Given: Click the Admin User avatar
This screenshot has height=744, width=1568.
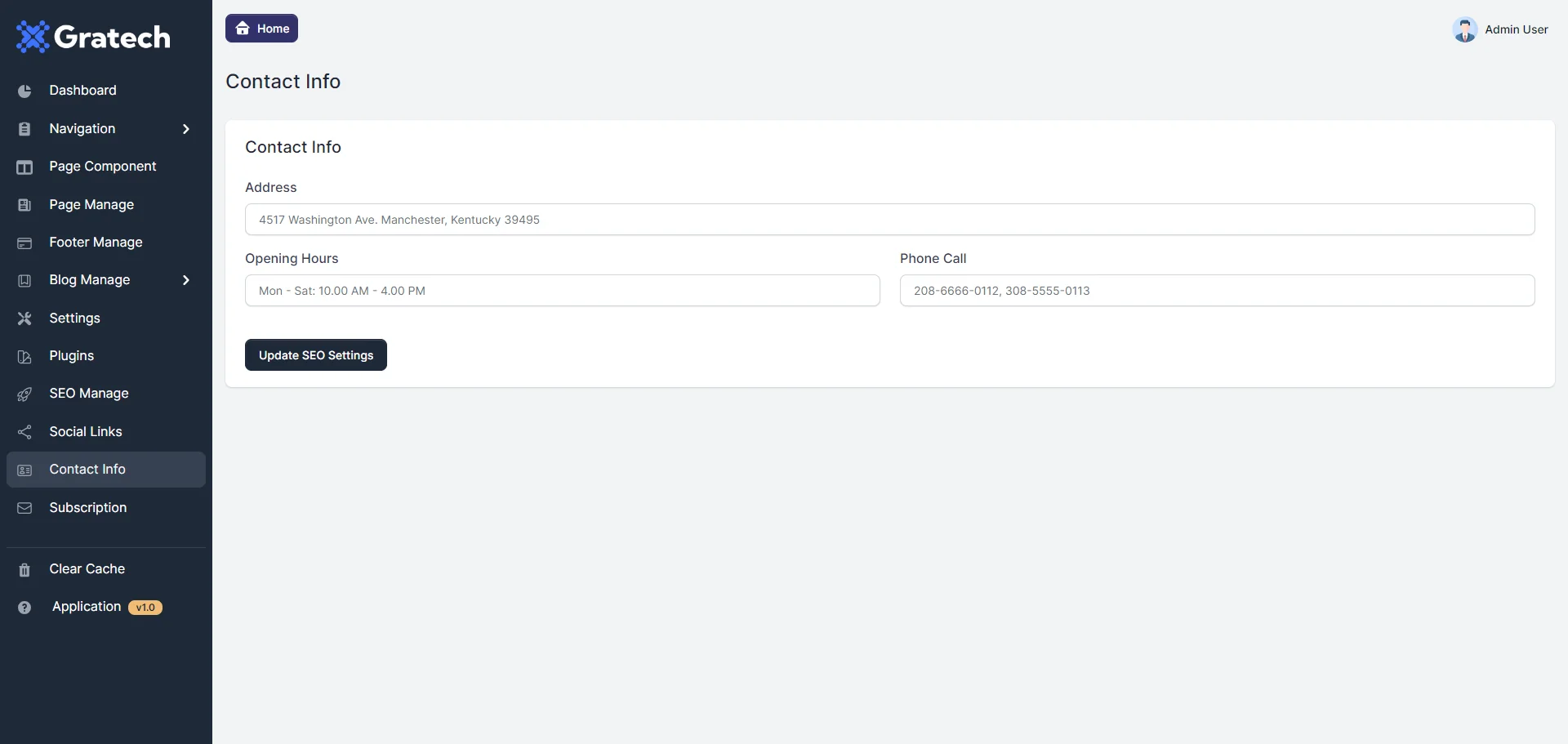Looking at the screenshot, I should tap(1464, 29).
